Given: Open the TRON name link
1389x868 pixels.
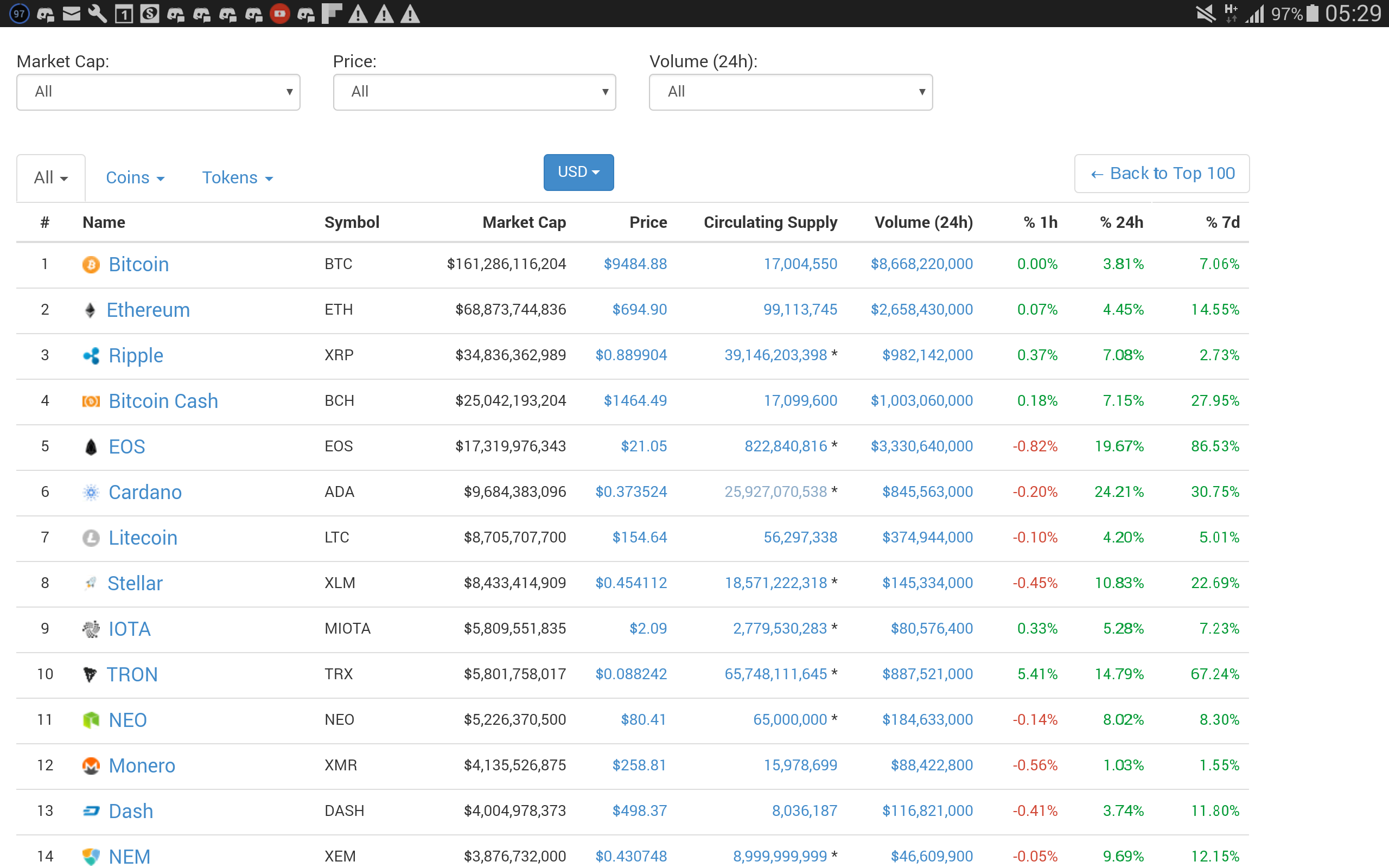Looking at the screenshot, I should [x=132, y=674].
